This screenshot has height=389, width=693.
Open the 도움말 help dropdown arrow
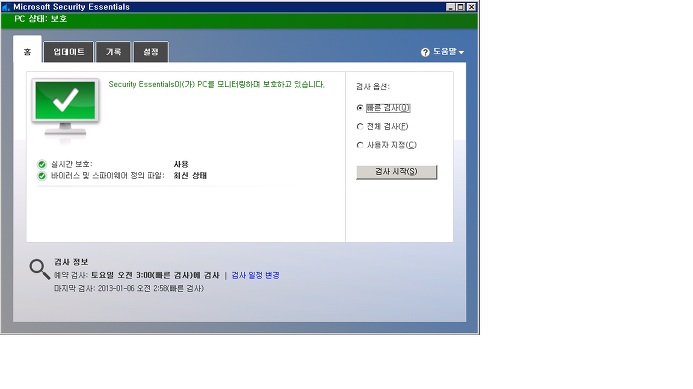click(461, 53)
